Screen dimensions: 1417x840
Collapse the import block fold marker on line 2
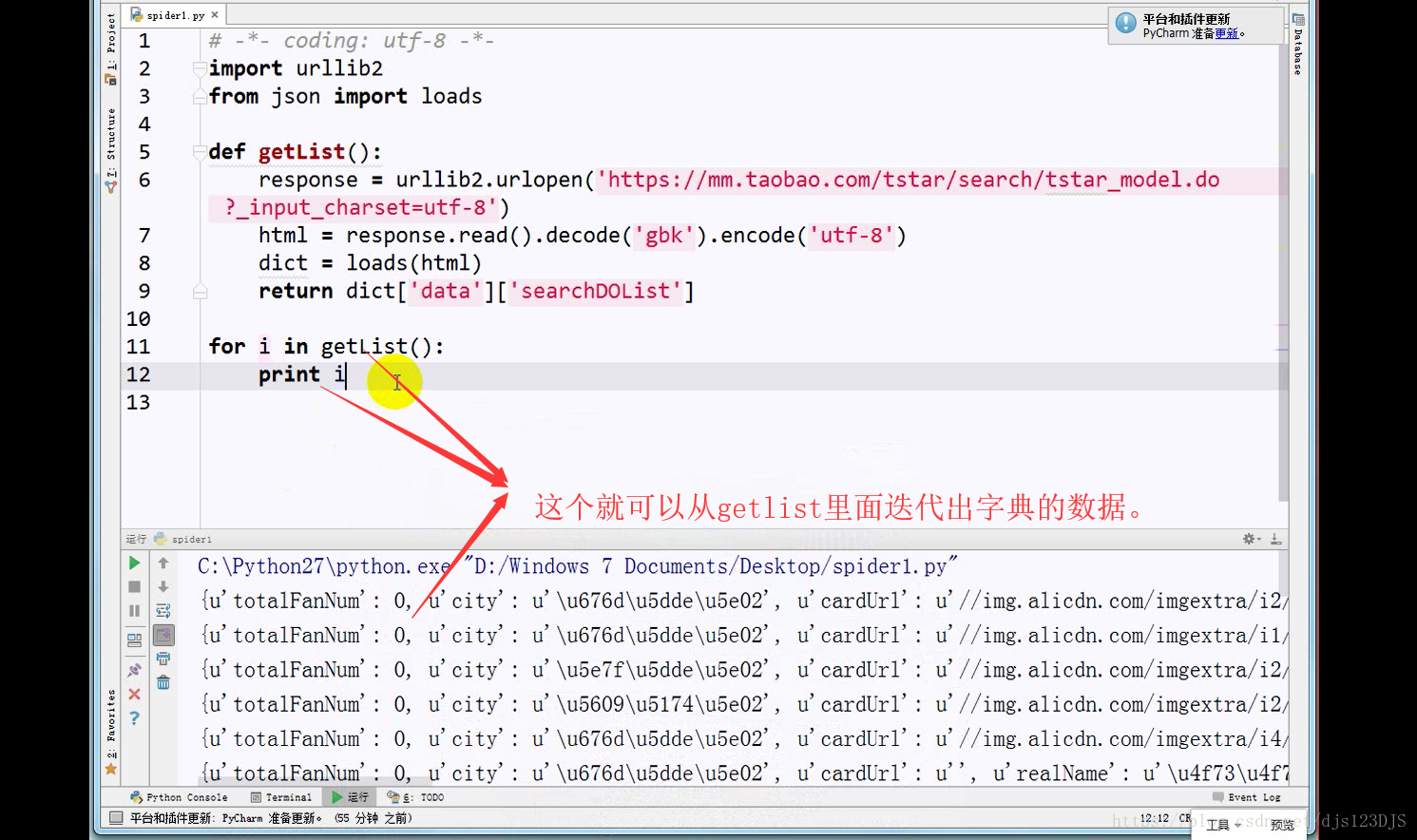pos(200,68)
